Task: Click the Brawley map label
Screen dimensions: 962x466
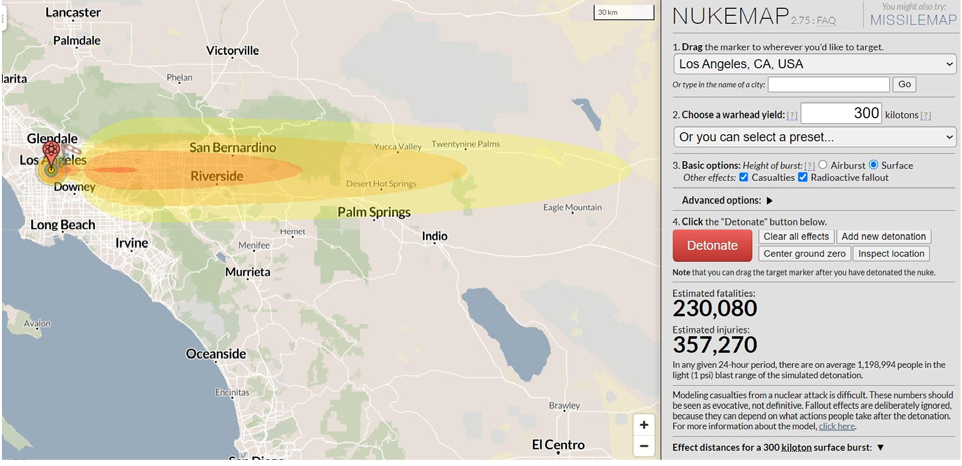Action: [564, 406]
